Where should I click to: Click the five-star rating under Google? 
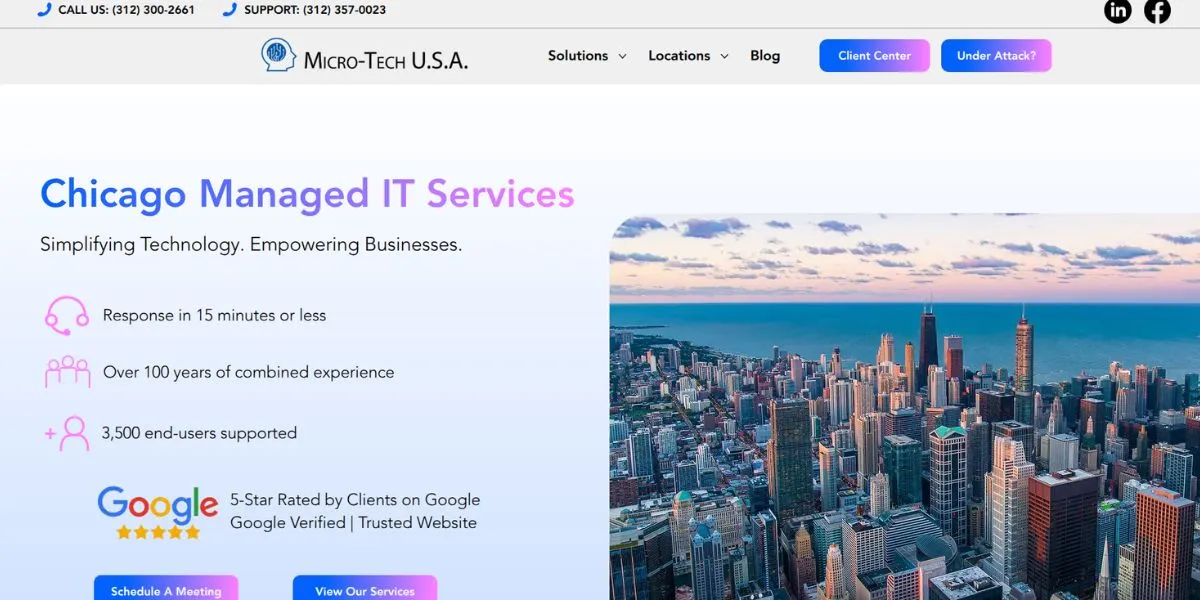157,532
